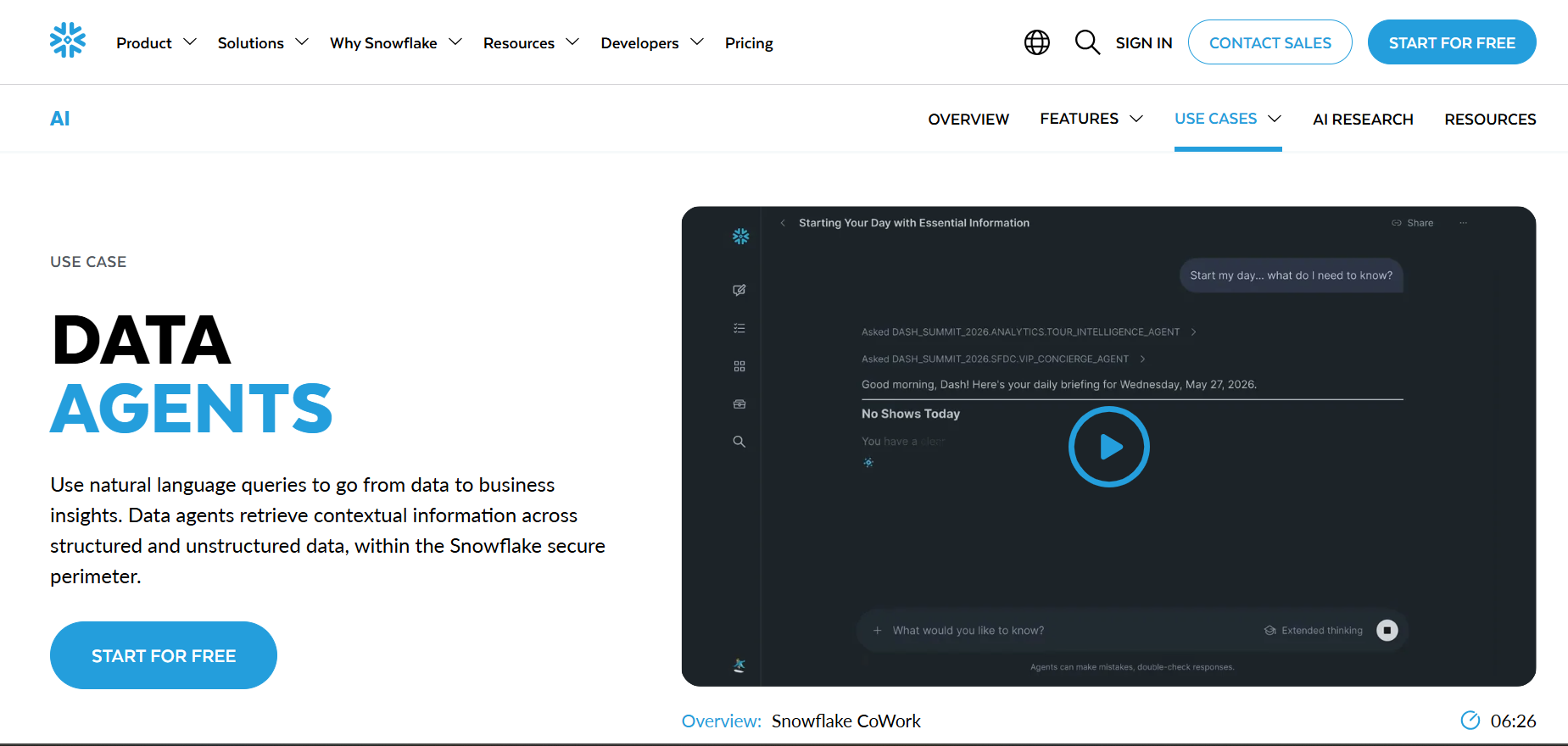Toggle Extended thinking in the chat input
The height and width of the screenshot is (746, 1568).
pos(1314,631)
